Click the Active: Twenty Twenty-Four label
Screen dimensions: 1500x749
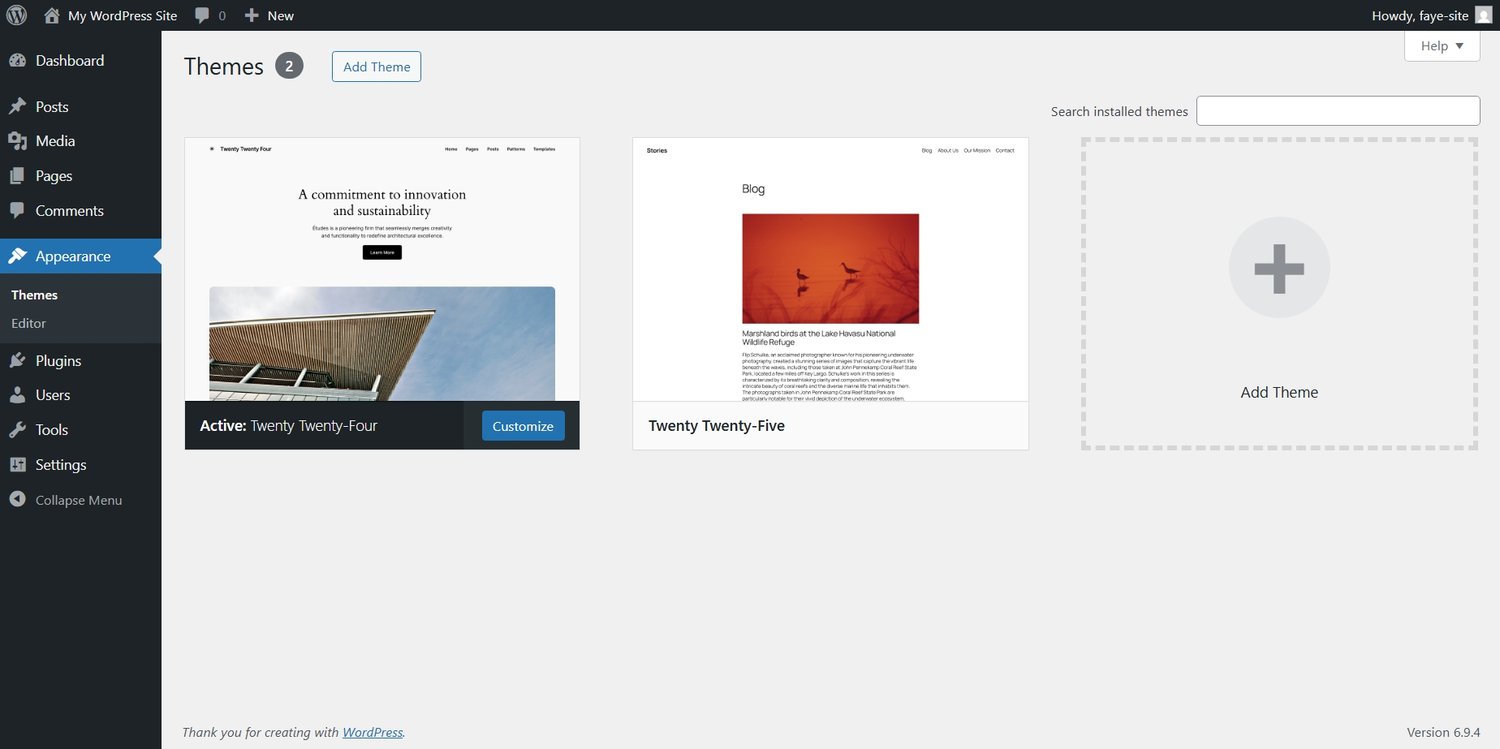click(289, 426)
